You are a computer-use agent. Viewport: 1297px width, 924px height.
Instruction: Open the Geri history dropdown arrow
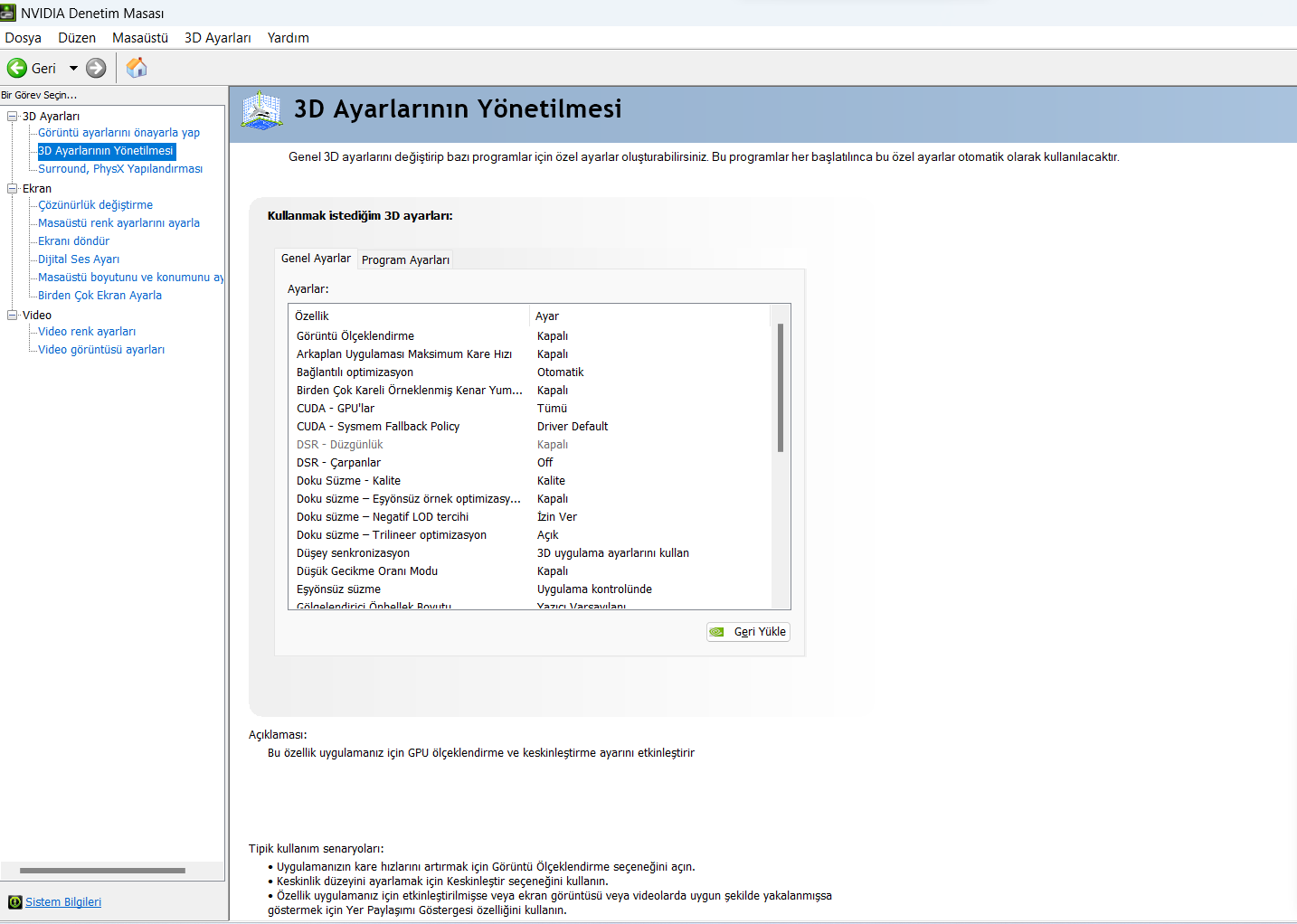73,68
